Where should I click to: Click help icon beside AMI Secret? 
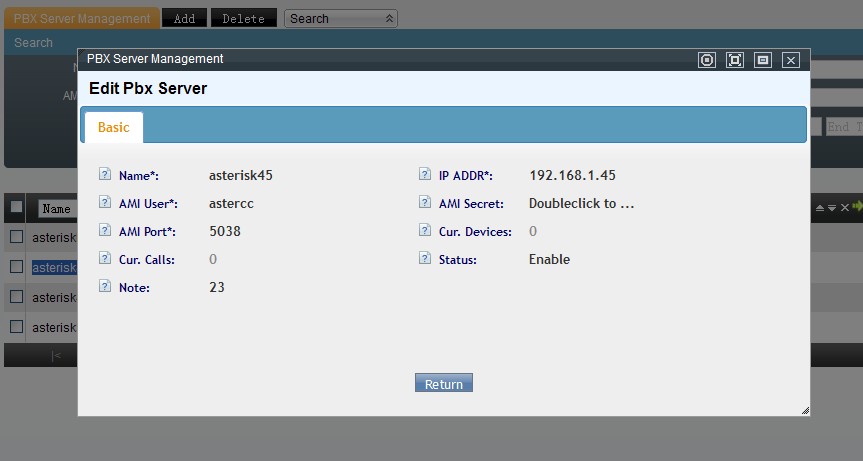coord(425,203)
